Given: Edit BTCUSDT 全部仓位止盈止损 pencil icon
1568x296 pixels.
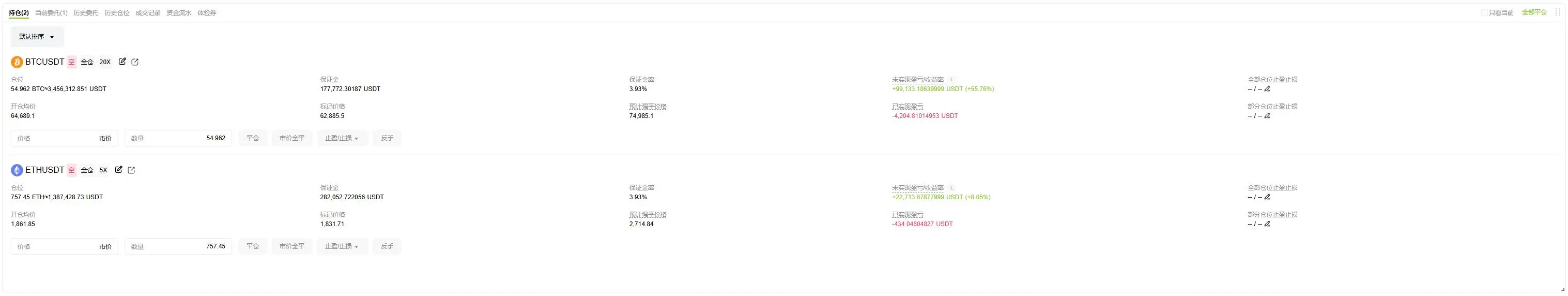Looking at the screenshot, I should coord(1267,89).
